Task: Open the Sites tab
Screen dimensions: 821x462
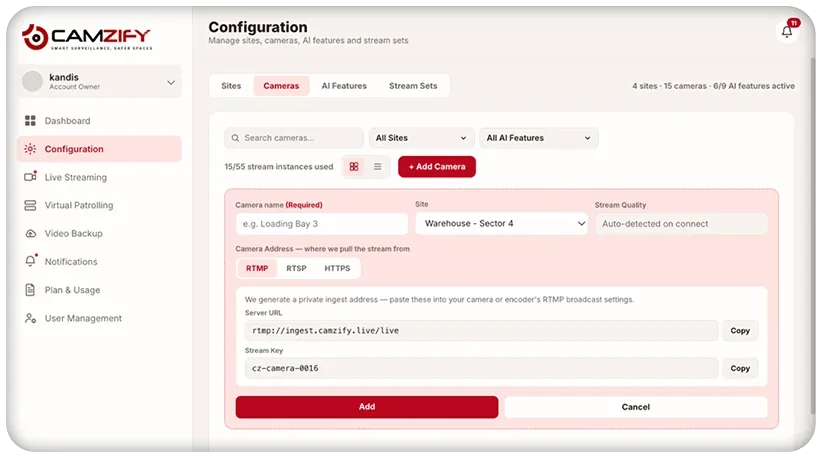Action: (231, 86)
